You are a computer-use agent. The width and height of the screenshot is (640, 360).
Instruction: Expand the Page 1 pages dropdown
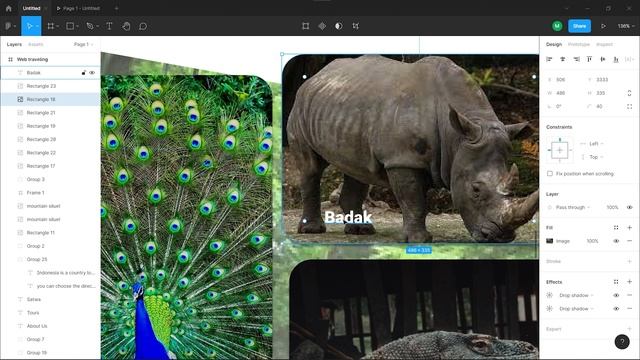point(83,44)
